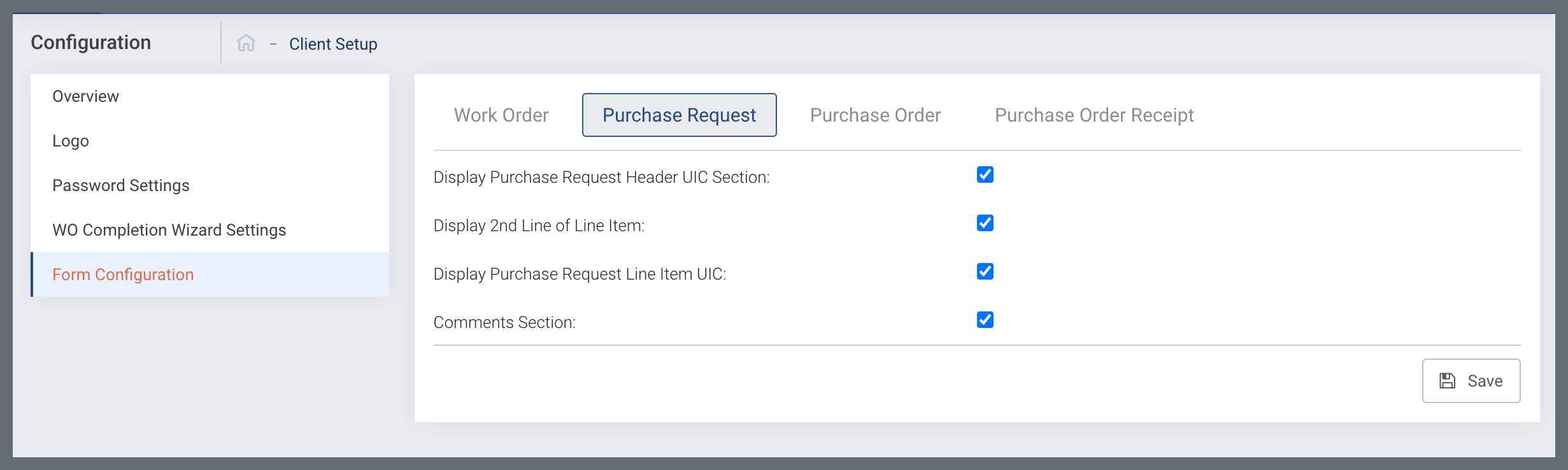Open the Purchase Order tab
The width and height of the screenshot is (1568, 470).
[x=875, y=115]
